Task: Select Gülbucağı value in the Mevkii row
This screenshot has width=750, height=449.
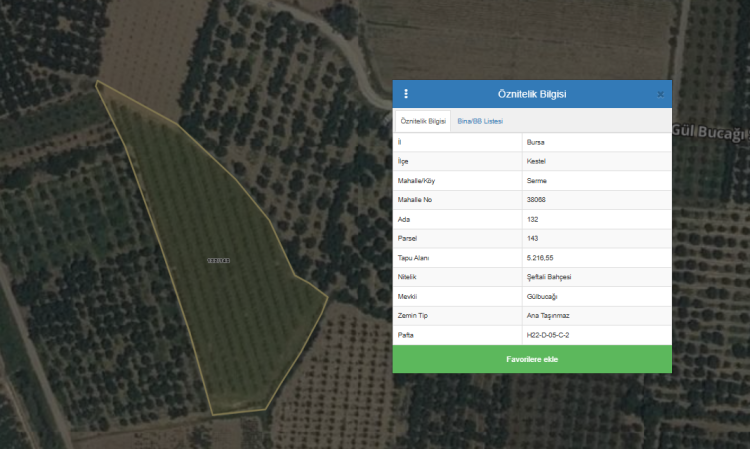Action: click(543, 296)
